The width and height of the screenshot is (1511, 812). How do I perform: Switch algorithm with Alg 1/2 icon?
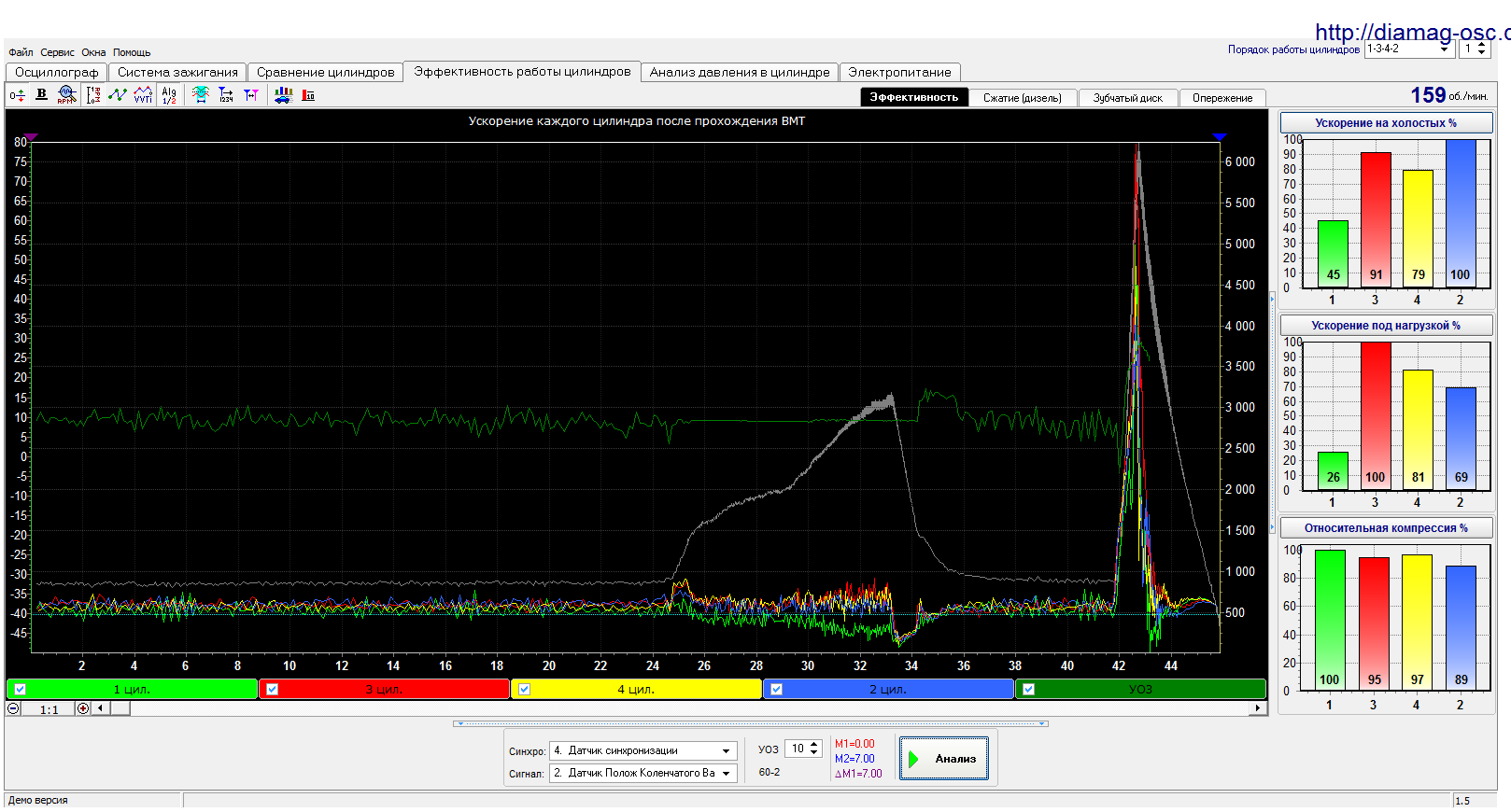tap(169, 95)
